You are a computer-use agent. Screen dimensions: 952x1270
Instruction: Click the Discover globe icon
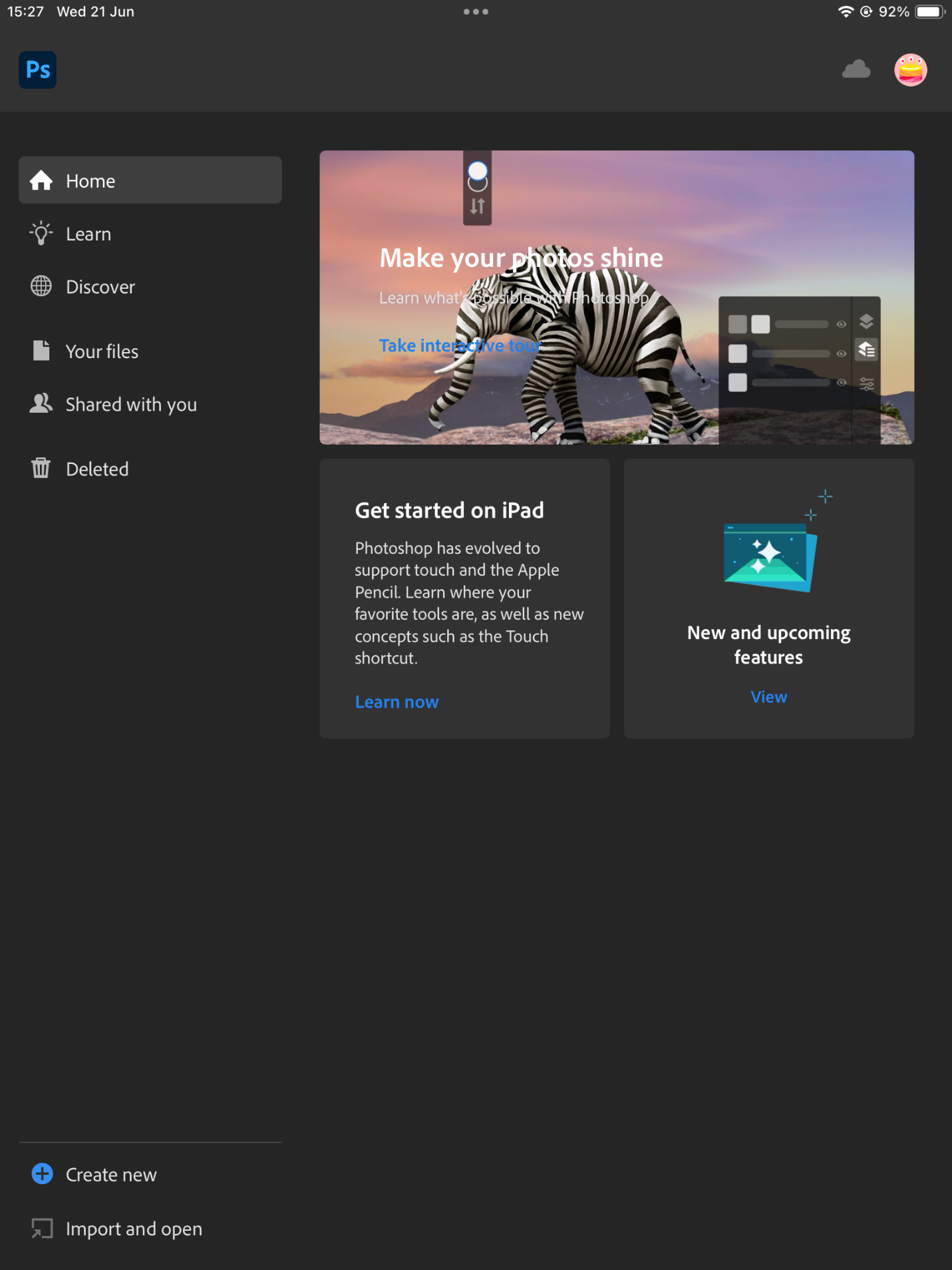(x=41, y=286)
